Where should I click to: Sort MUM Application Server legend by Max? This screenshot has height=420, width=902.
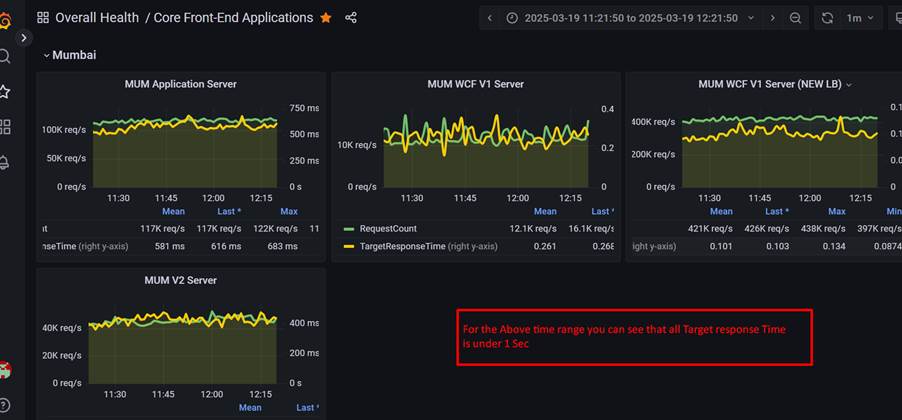[289, 211]
